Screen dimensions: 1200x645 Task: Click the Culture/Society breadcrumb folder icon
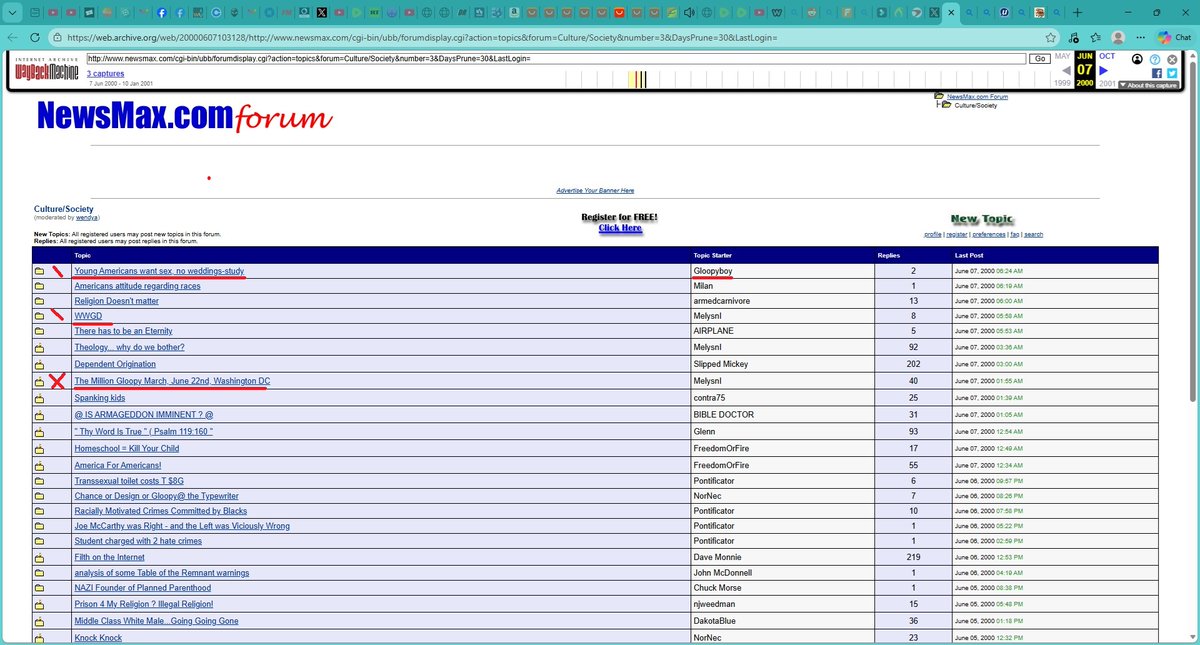click(x=945, y=105)
